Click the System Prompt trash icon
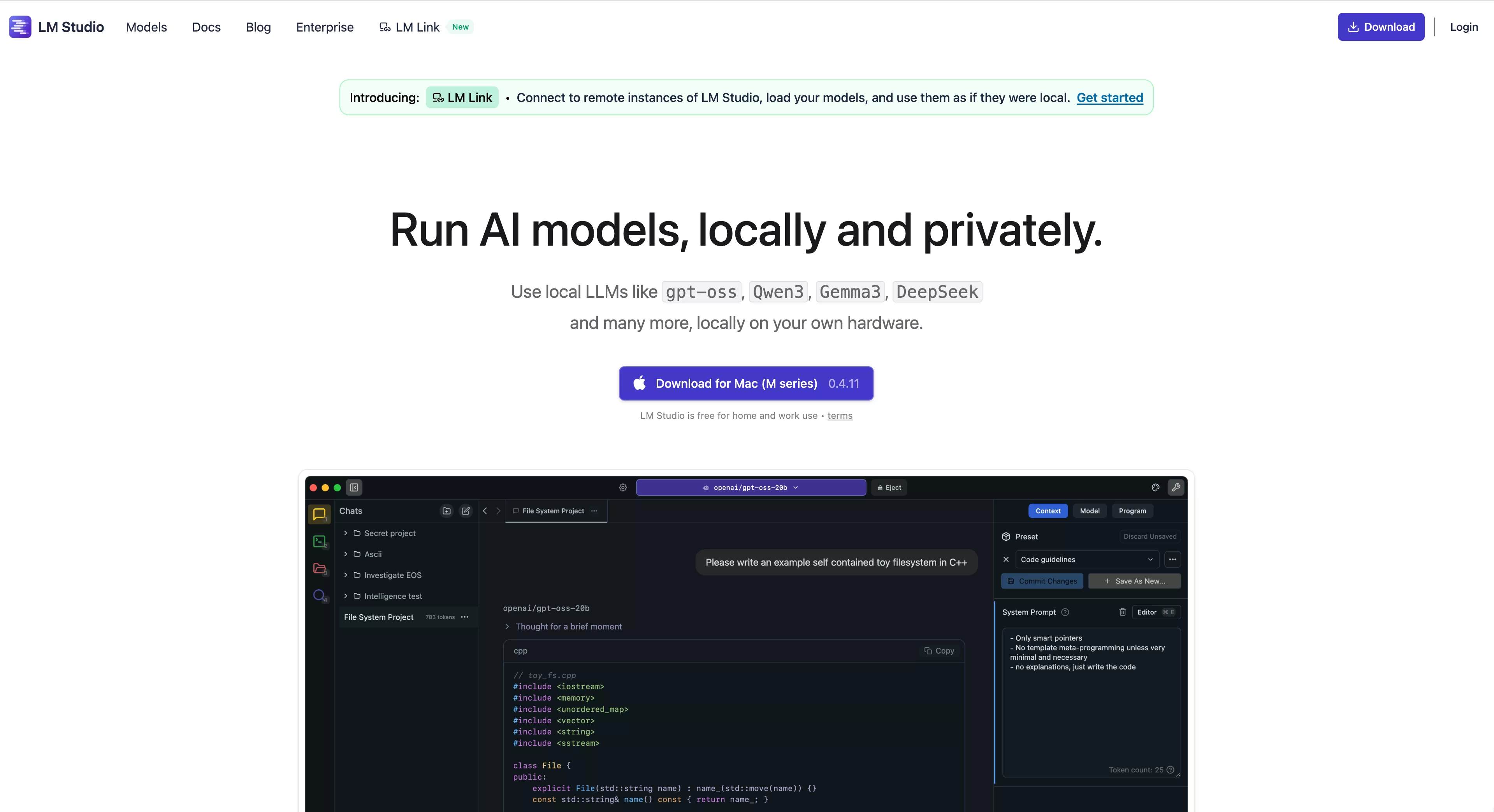Viewport: 1494px width, 812px height. (1122, 612)
